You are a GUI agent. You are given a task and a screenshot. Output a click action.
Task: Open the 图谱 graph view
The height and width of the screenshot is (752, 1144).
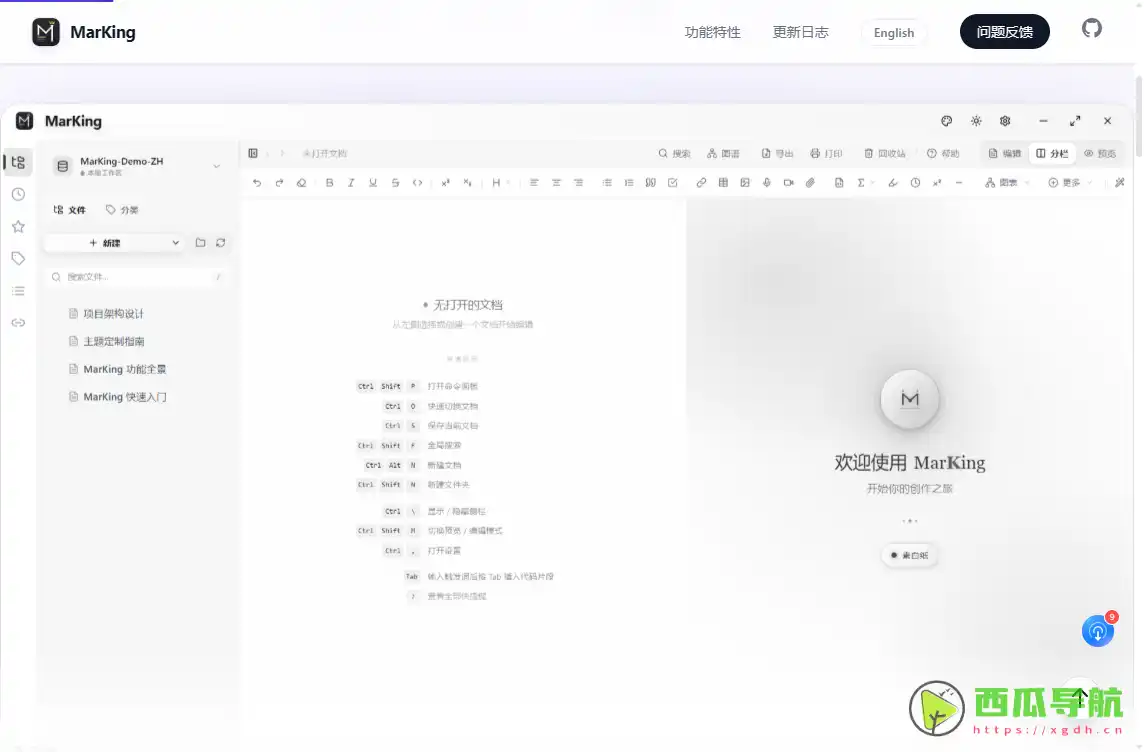click(x=723, y=154)
